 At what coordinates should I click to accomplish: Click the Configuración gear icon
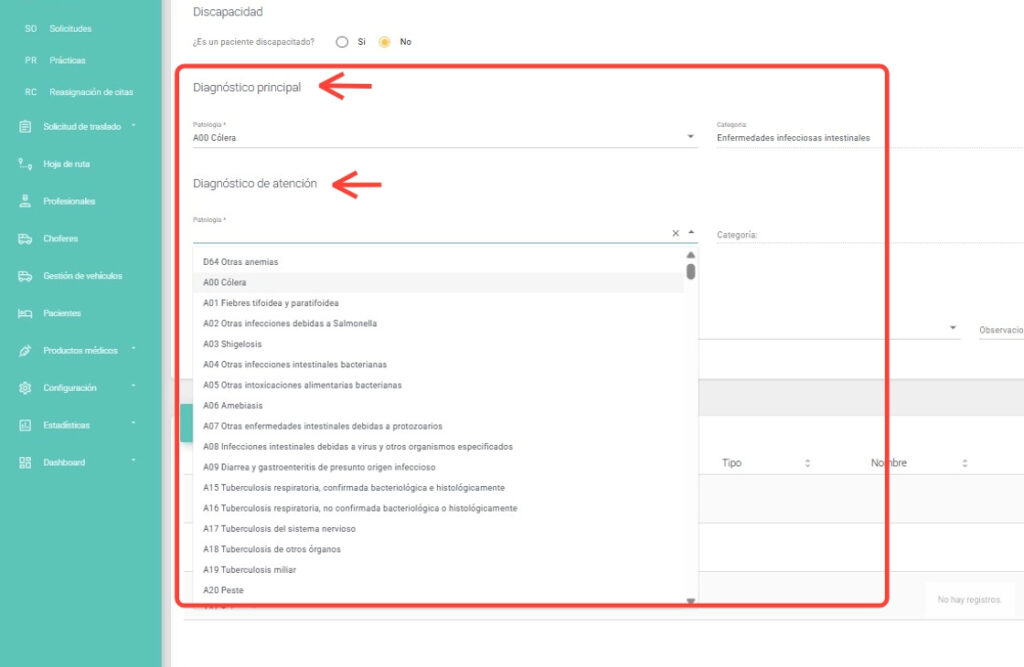pyautogui.click(x=25, y=388)
